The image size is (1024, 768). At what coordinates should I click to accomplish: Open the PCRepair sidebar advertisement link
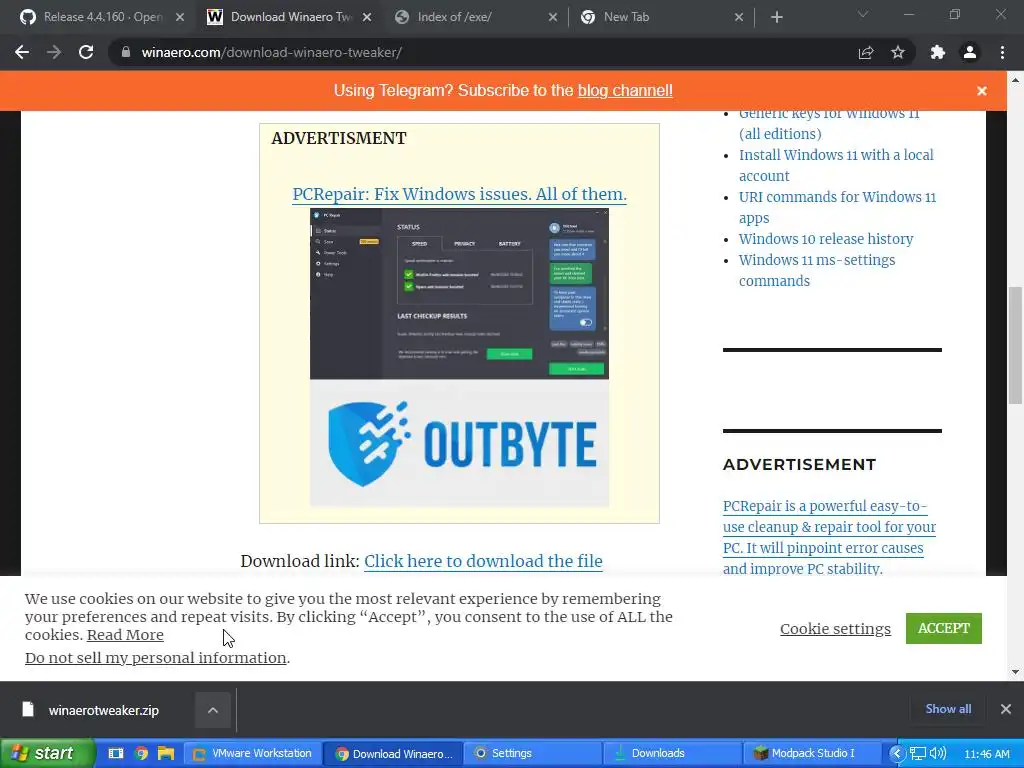point(829,537)
